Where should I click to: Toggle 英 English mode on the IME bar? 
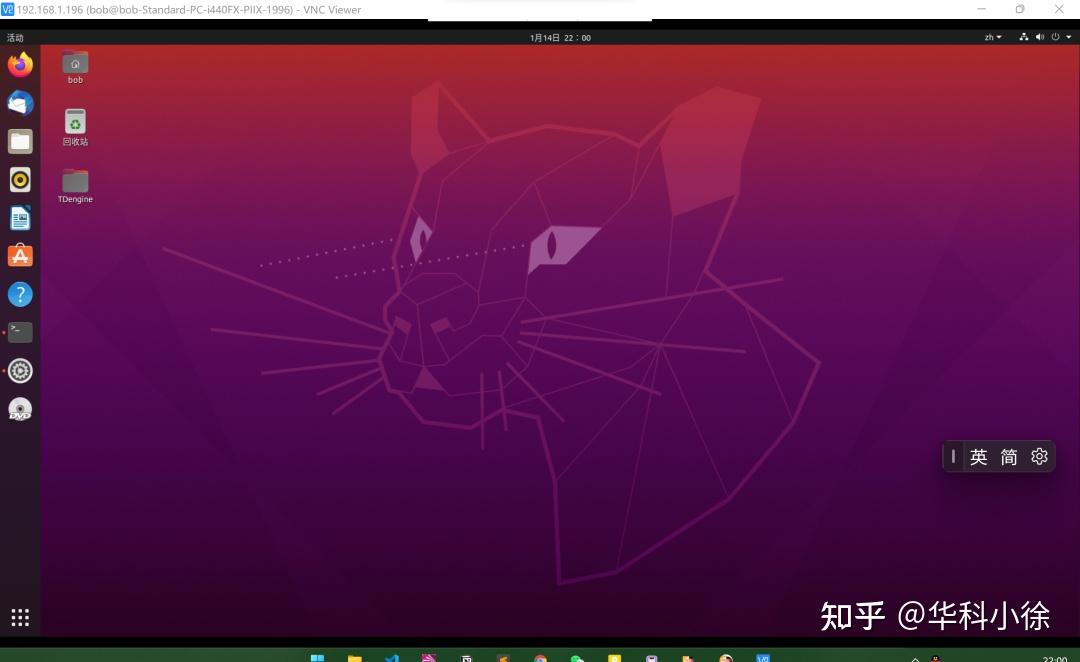pyautogui.click(x=979, y=457)
